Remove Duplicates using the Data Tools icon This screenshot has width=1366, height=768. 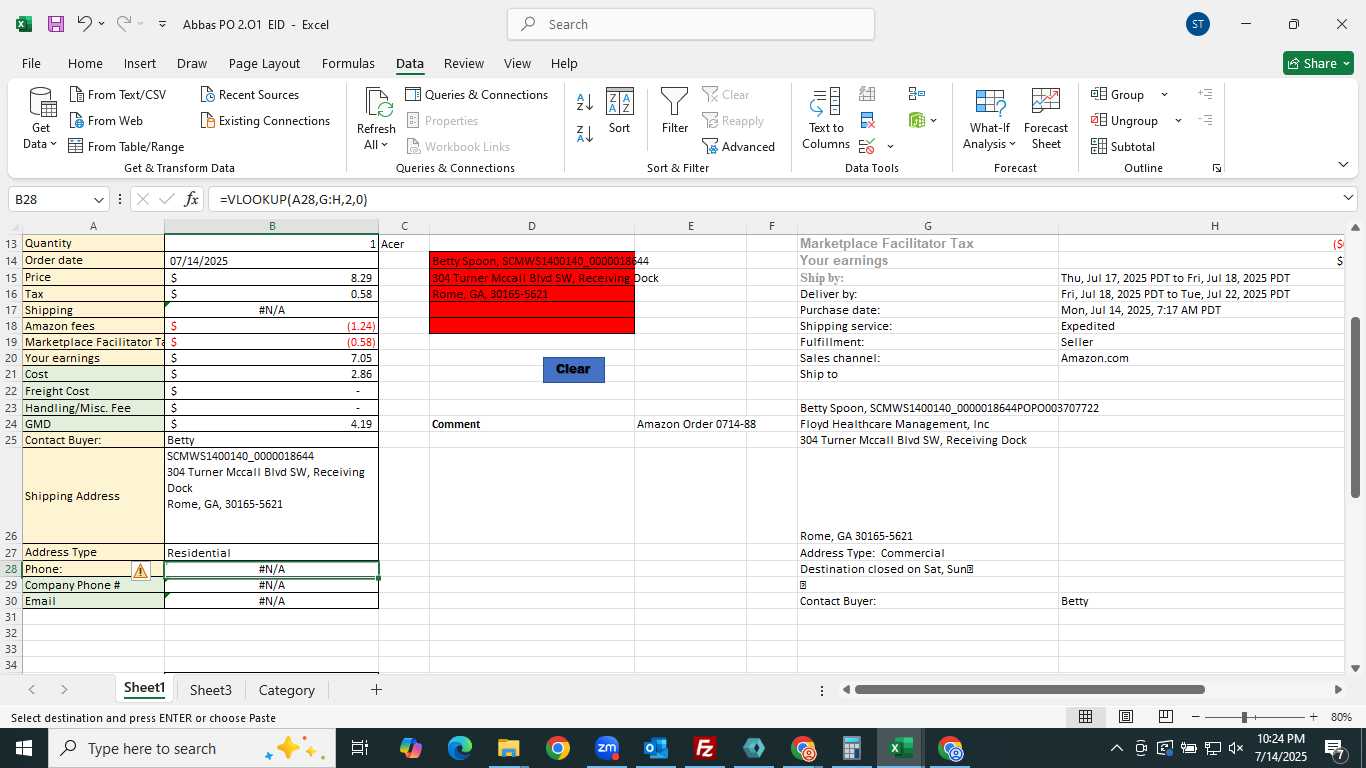pyautogui.click(x=867, y=121)
